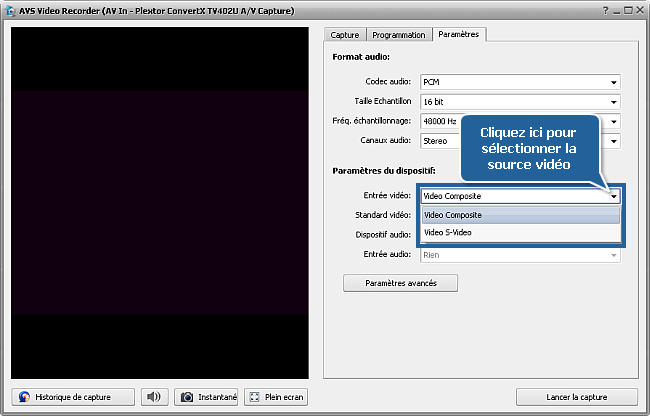Viewport: 650px width, 416px height.
Task: Choose Video S-Video from the list
Action: tap(521, 232)
